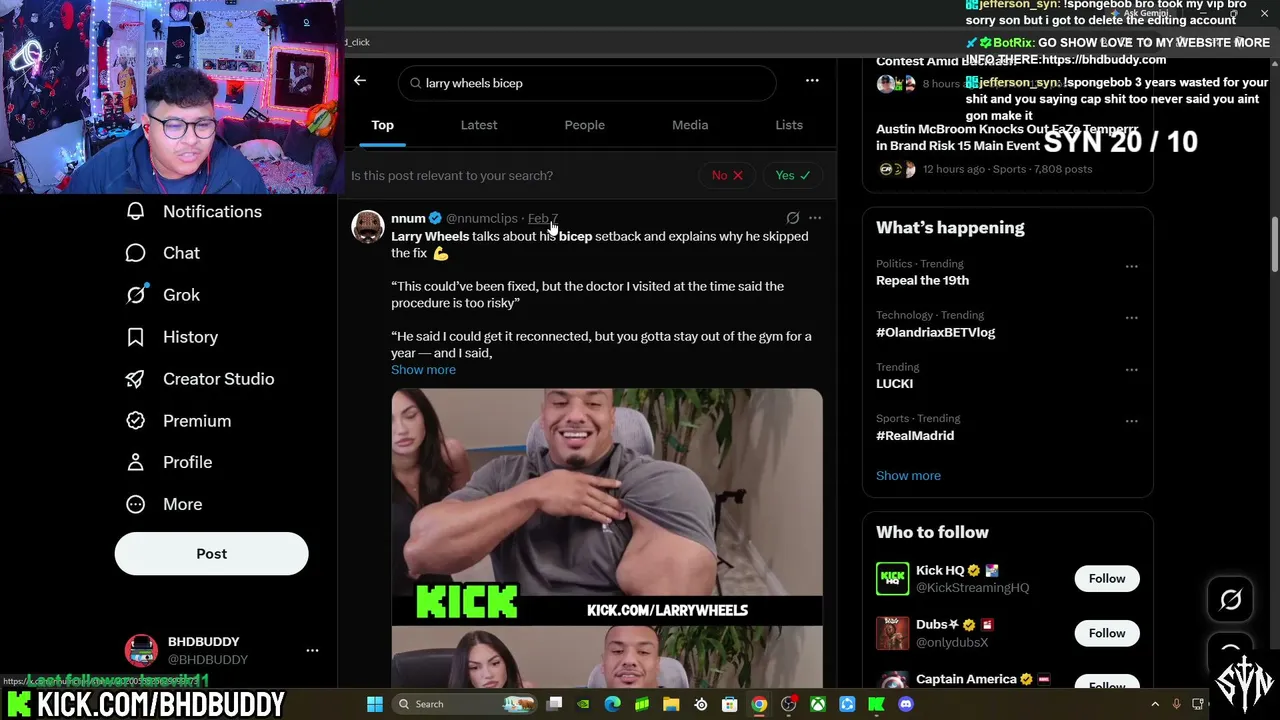Image resolution: width=1280 pixels, height=720 pixels.
Task: Mark post as relevant with Yes
Action: tap(793, 175)
